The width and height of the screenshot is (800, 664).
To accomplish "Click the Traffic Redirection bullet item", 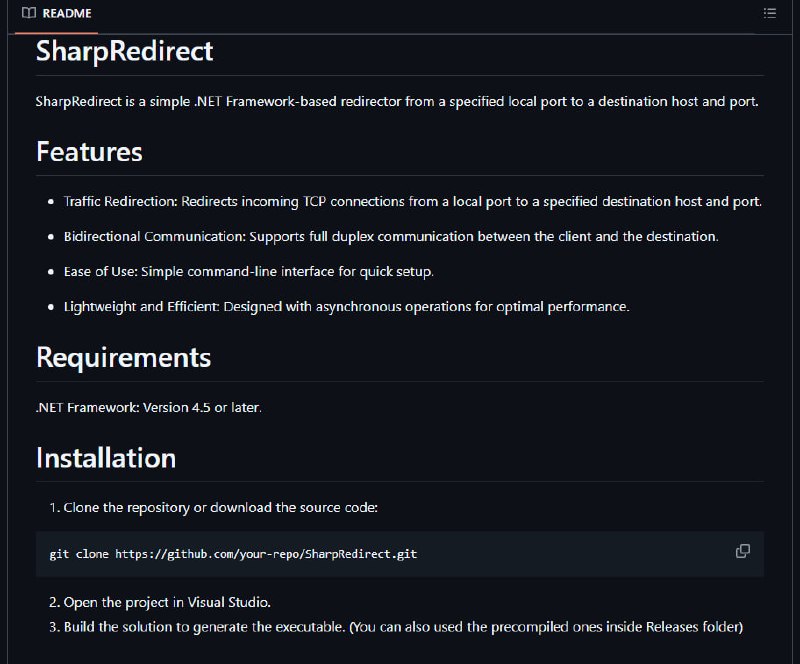I will [x=412, y=202].
